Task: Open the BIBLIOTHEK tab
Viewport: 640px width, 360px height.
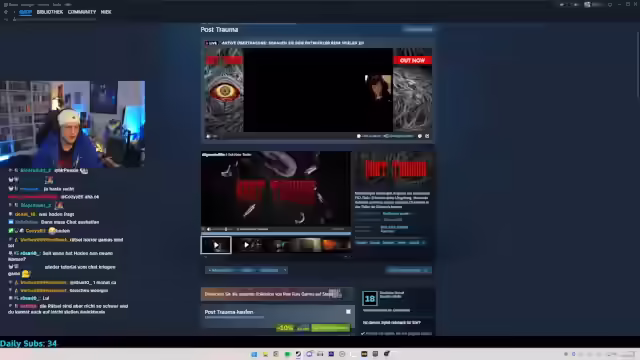Action: 50,12
